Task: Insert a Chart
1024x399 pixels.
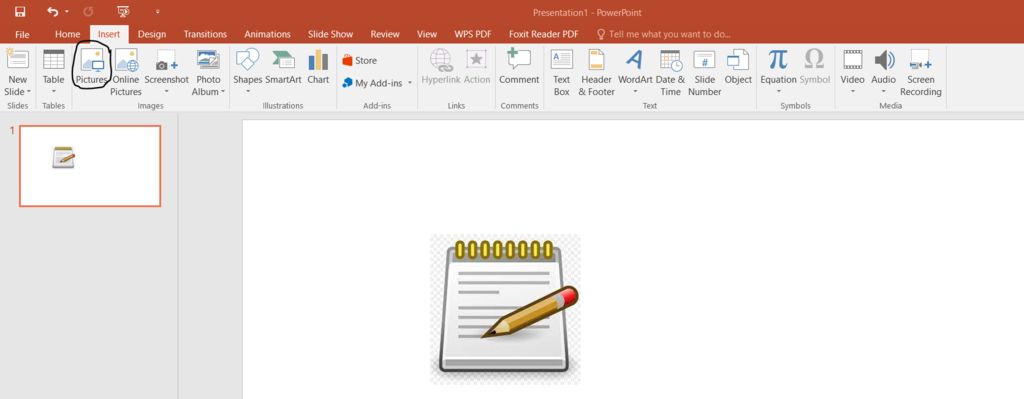Action: click(x=318, y=67)
